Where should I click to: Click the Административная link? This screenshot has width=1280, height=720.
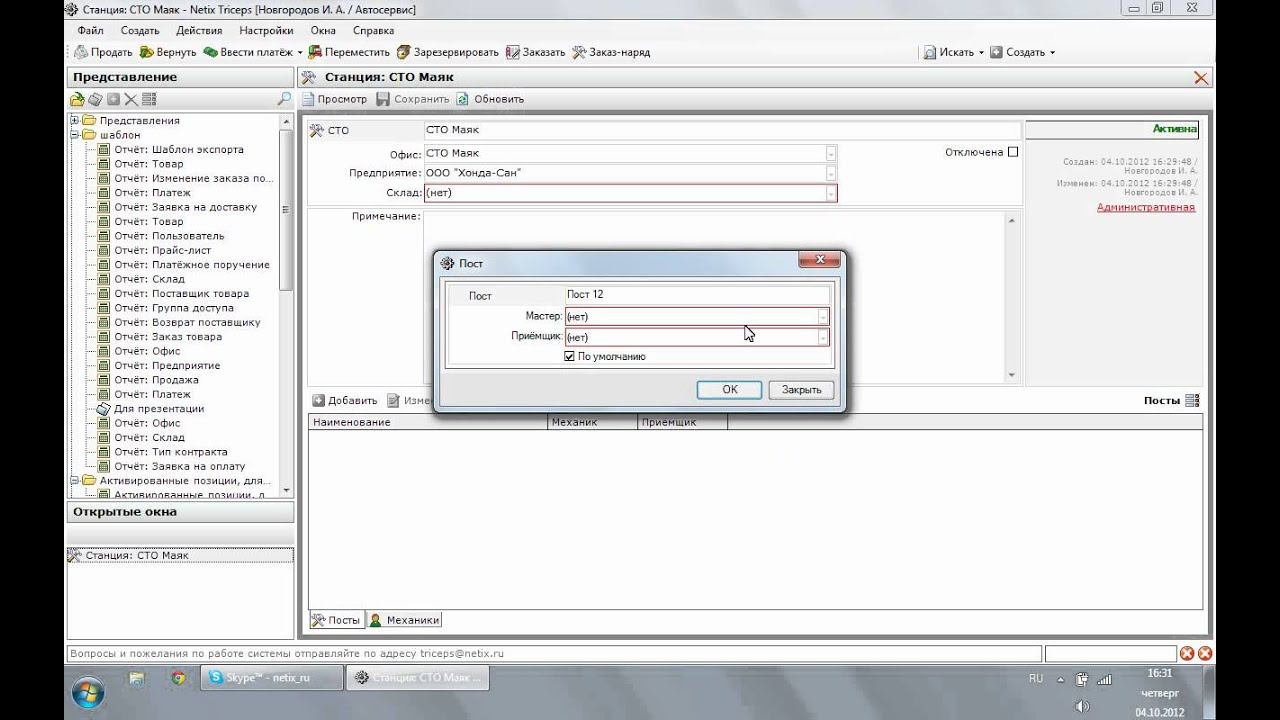point(1146,207)
